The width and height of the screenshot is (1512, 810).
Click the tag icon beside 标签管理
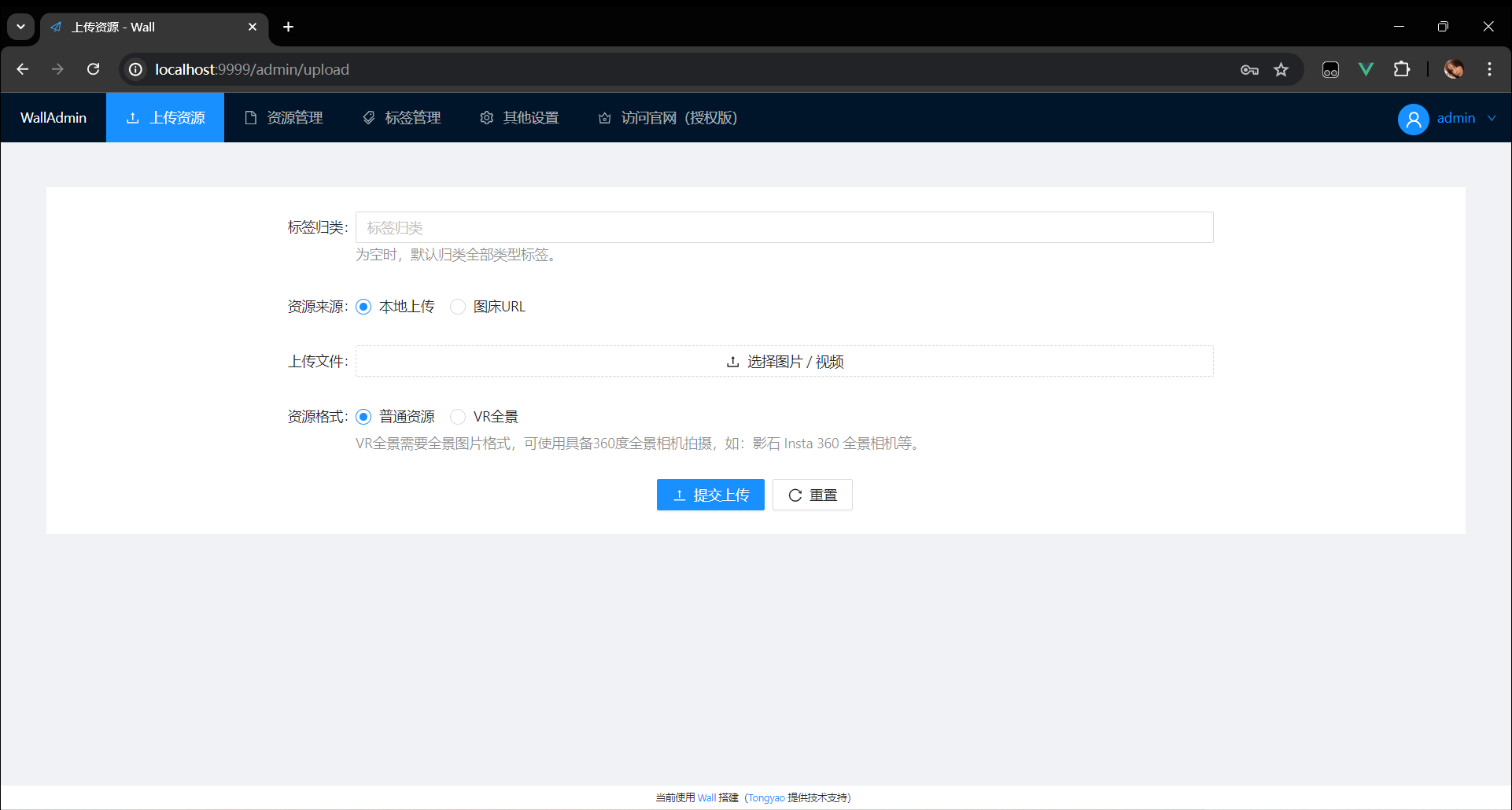click(x=369, y=117)
